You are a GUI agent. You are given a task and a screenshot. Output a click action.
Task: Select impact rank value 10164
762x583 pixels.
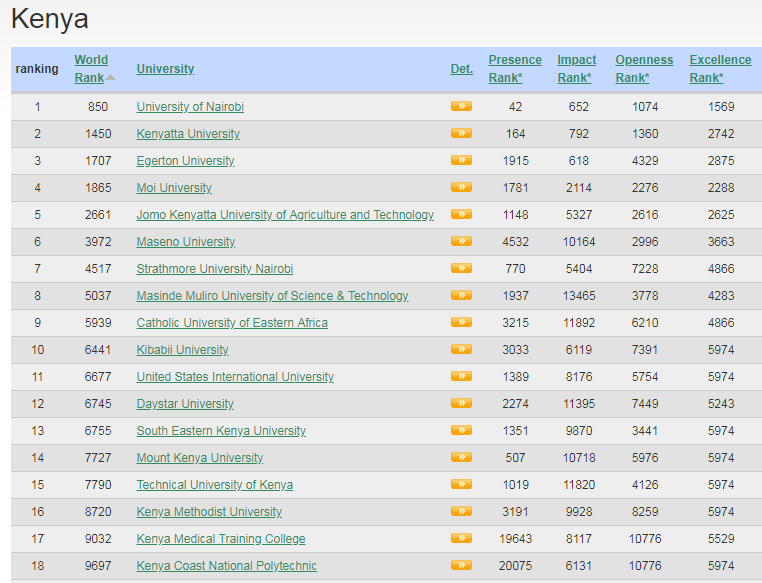(x=578, y=242)
